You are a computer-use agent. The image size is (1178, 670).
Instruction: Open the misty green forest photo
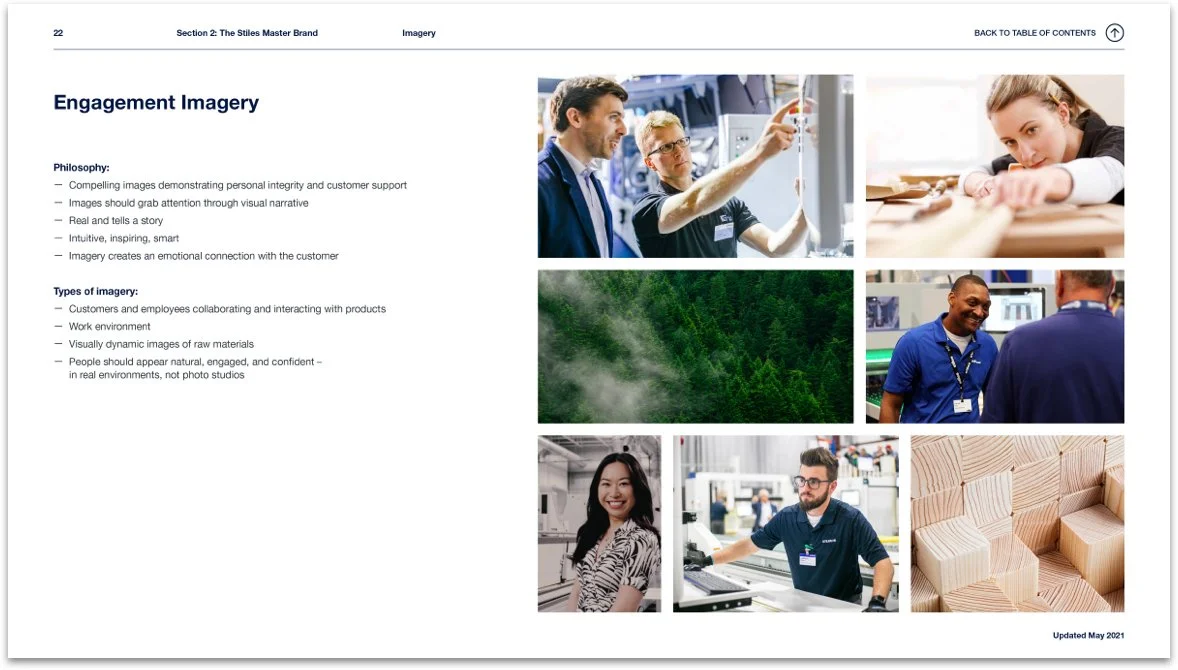[x=696, y=347]
